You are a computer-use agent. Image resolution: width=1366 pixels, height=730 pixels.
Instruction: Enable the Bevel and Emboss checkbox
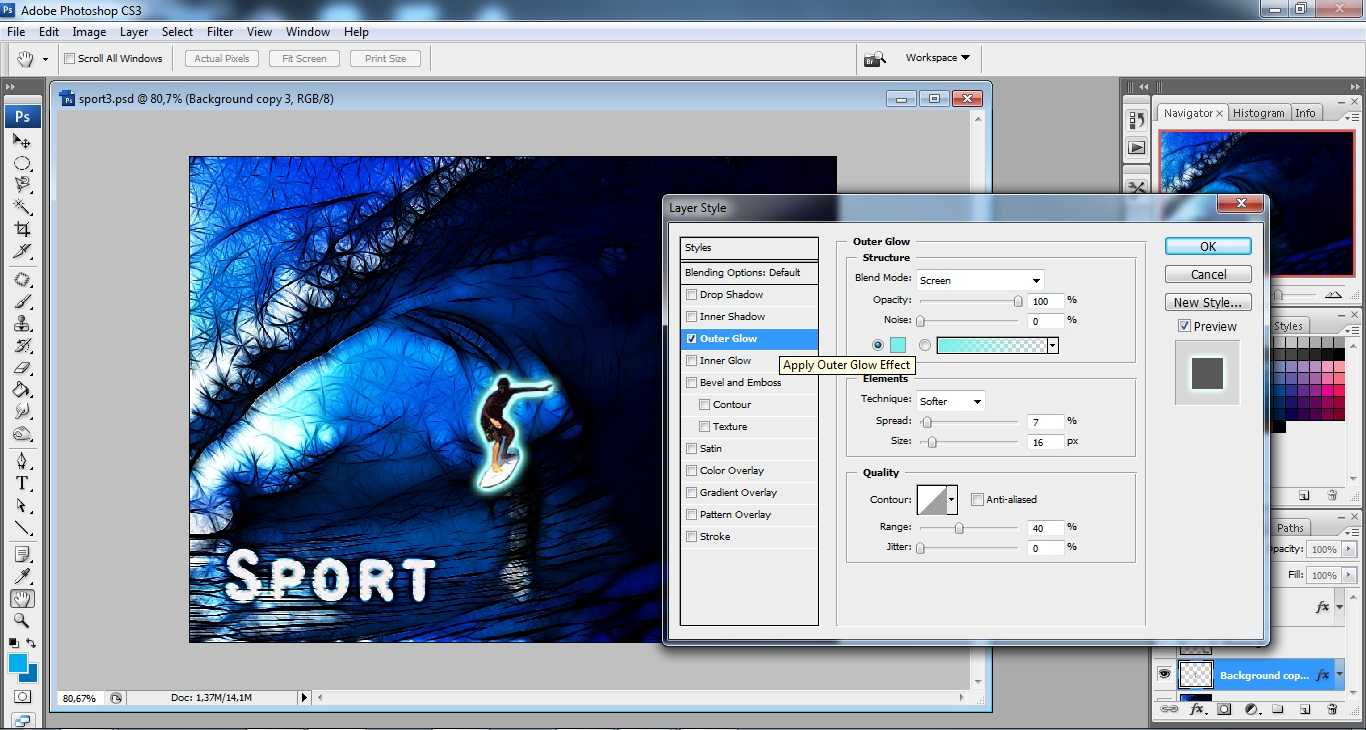691,383
